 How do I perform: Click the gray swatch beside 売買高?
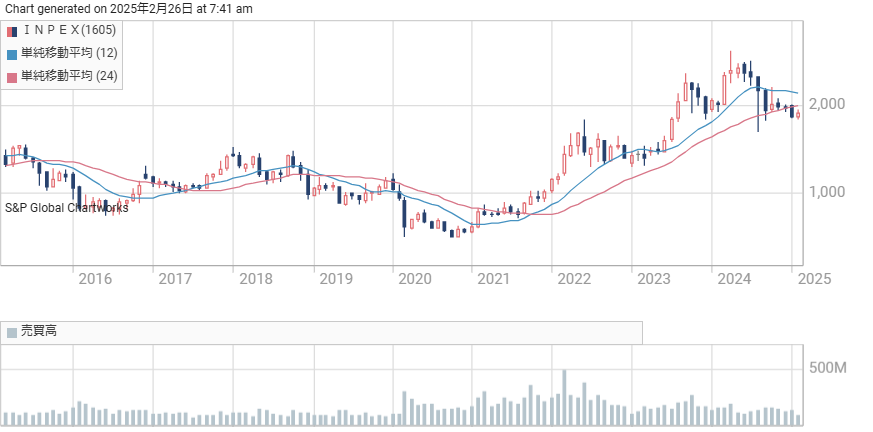coord(12,333)
